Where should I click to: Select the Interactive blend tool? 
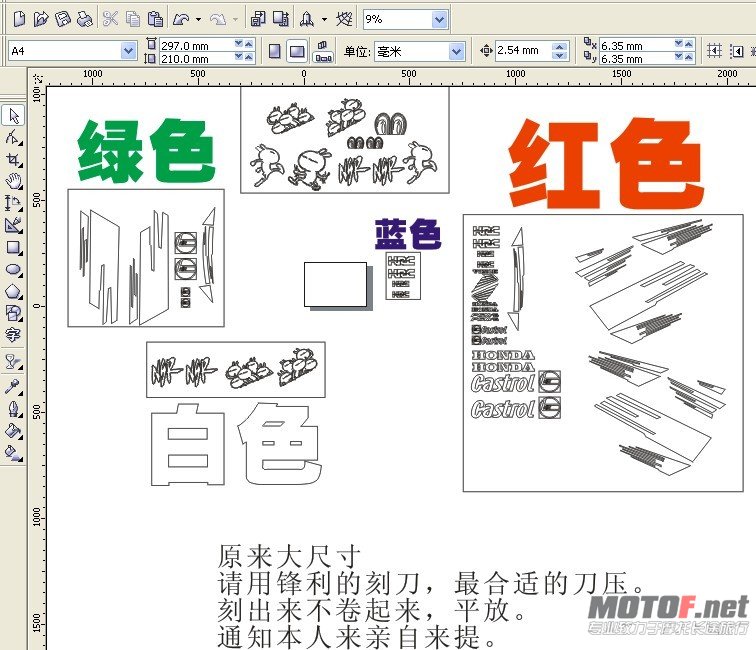pos(14,362)
